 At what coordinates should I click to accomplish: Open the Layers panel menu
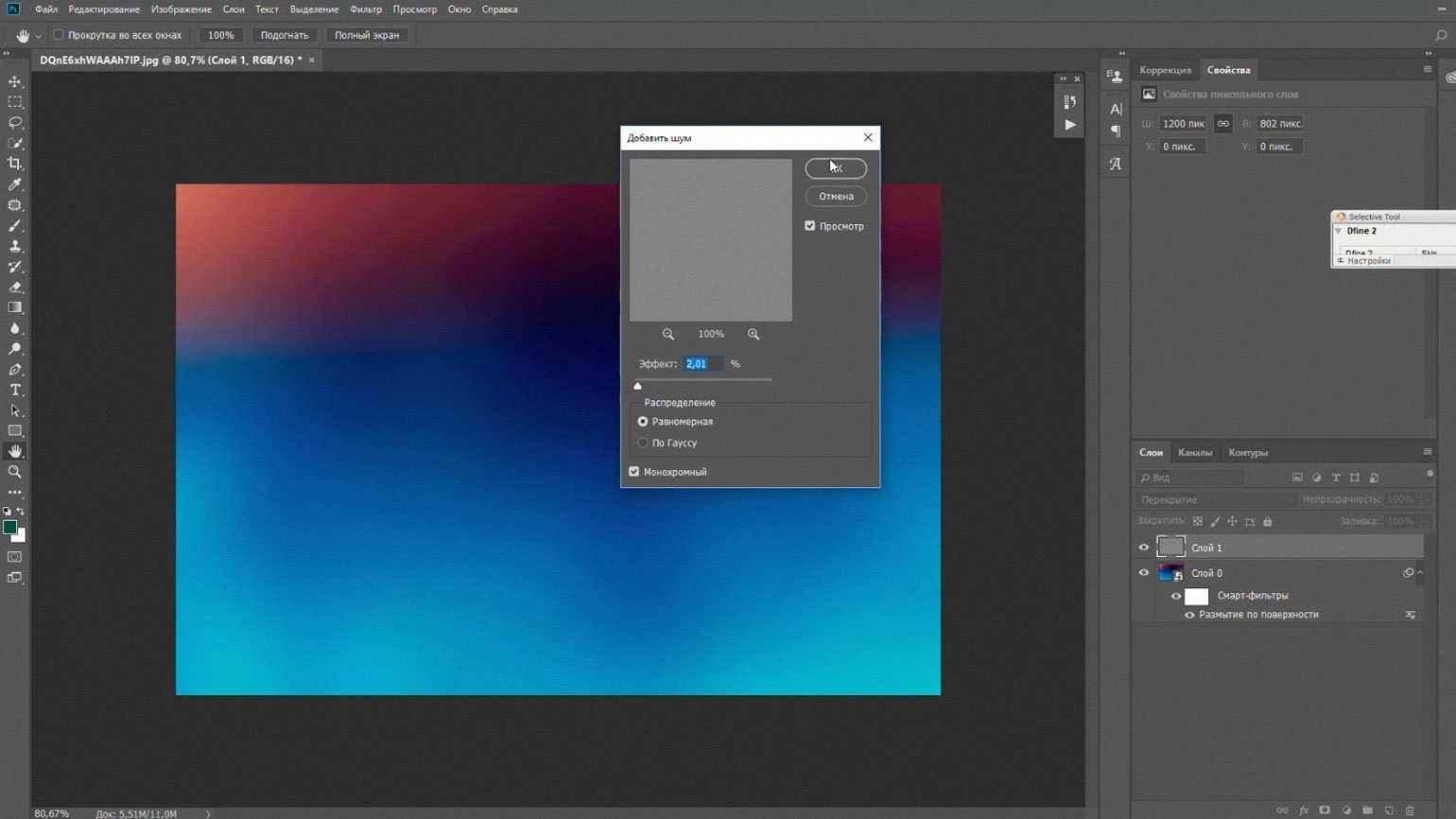pyautogui.click(x=1428, y=452)
